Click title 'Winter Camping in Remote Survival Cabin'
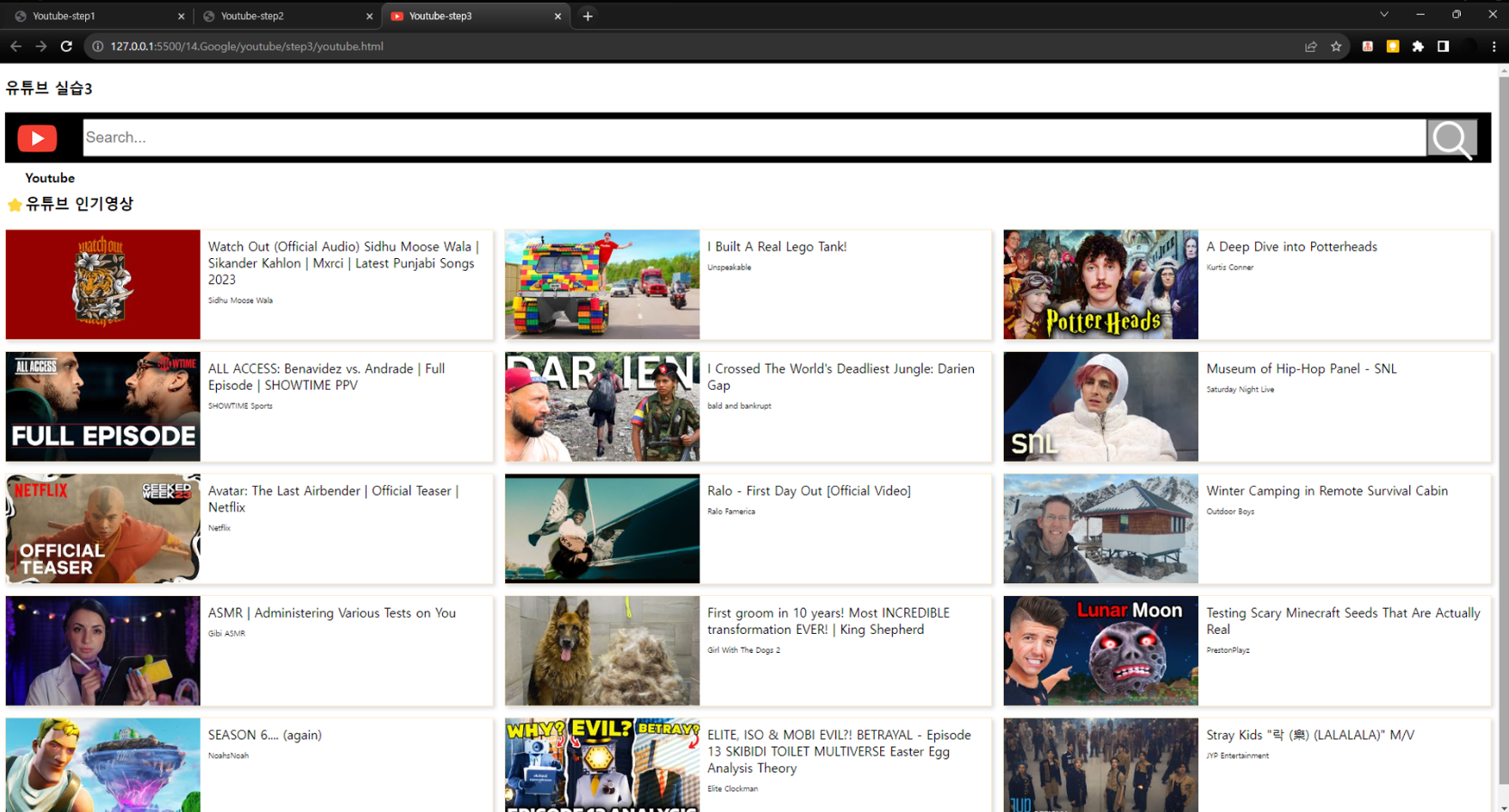Viewport: 1509px width, 812px height. coord(1327,491)
